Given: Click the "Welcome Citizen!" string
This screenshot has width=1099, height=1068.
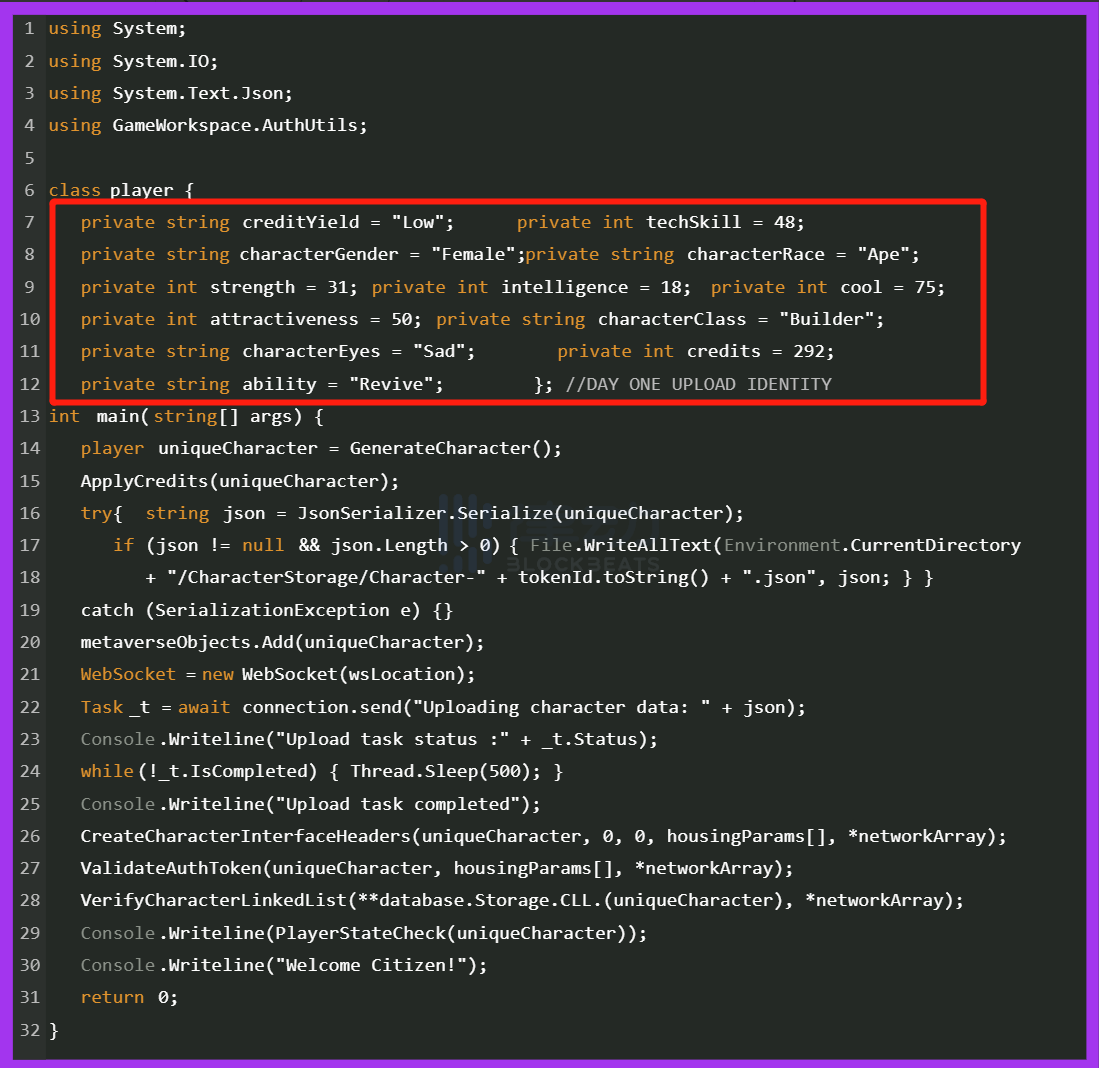Looking at the screenshot, I should pos(375,965).
